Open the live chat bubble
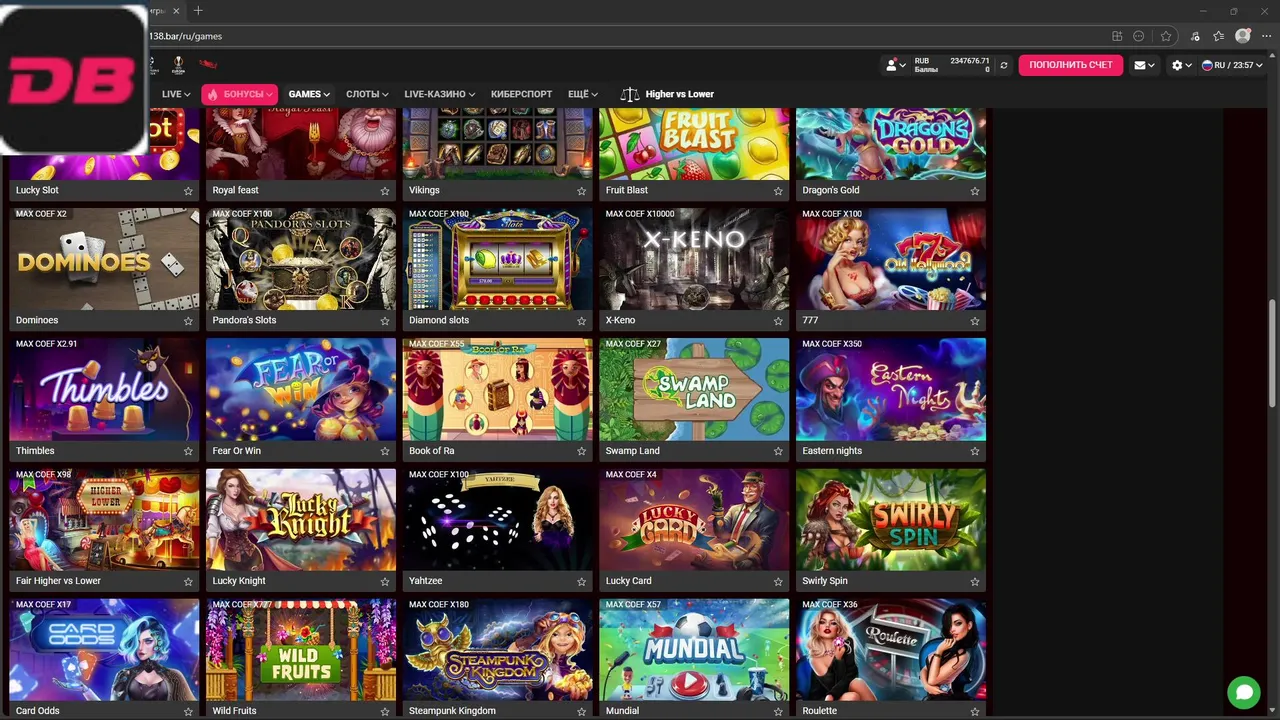The width and height of the screenshot is (1280, 720). point(1244,692)
